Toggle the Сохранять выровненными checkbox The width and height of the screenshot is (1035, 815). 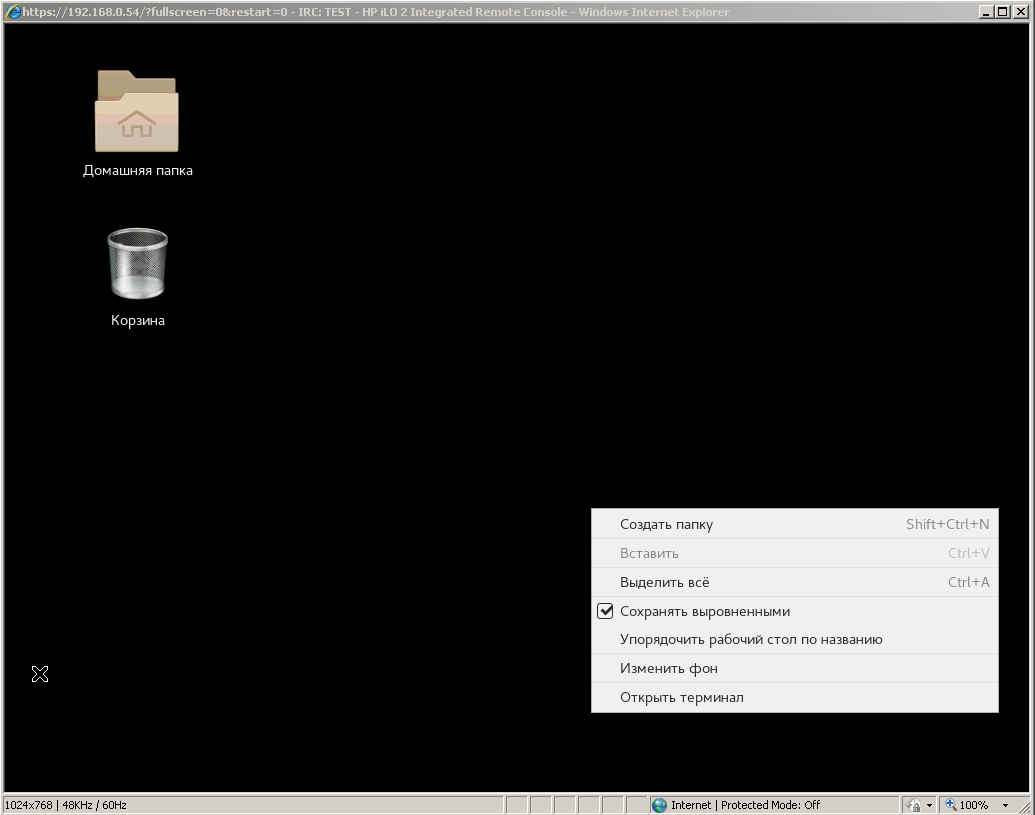click(605, 611)
